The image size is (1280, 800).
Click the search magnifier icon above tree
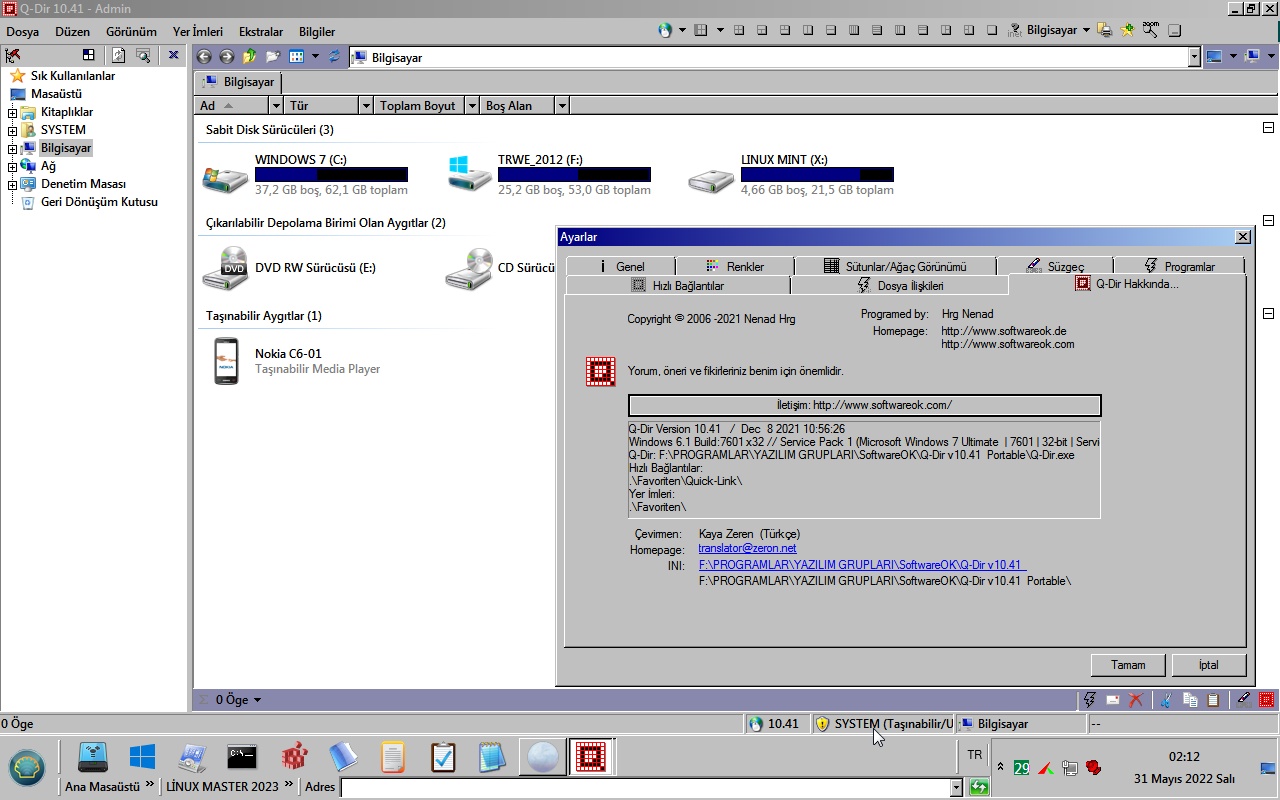click(x=145, y=55)
